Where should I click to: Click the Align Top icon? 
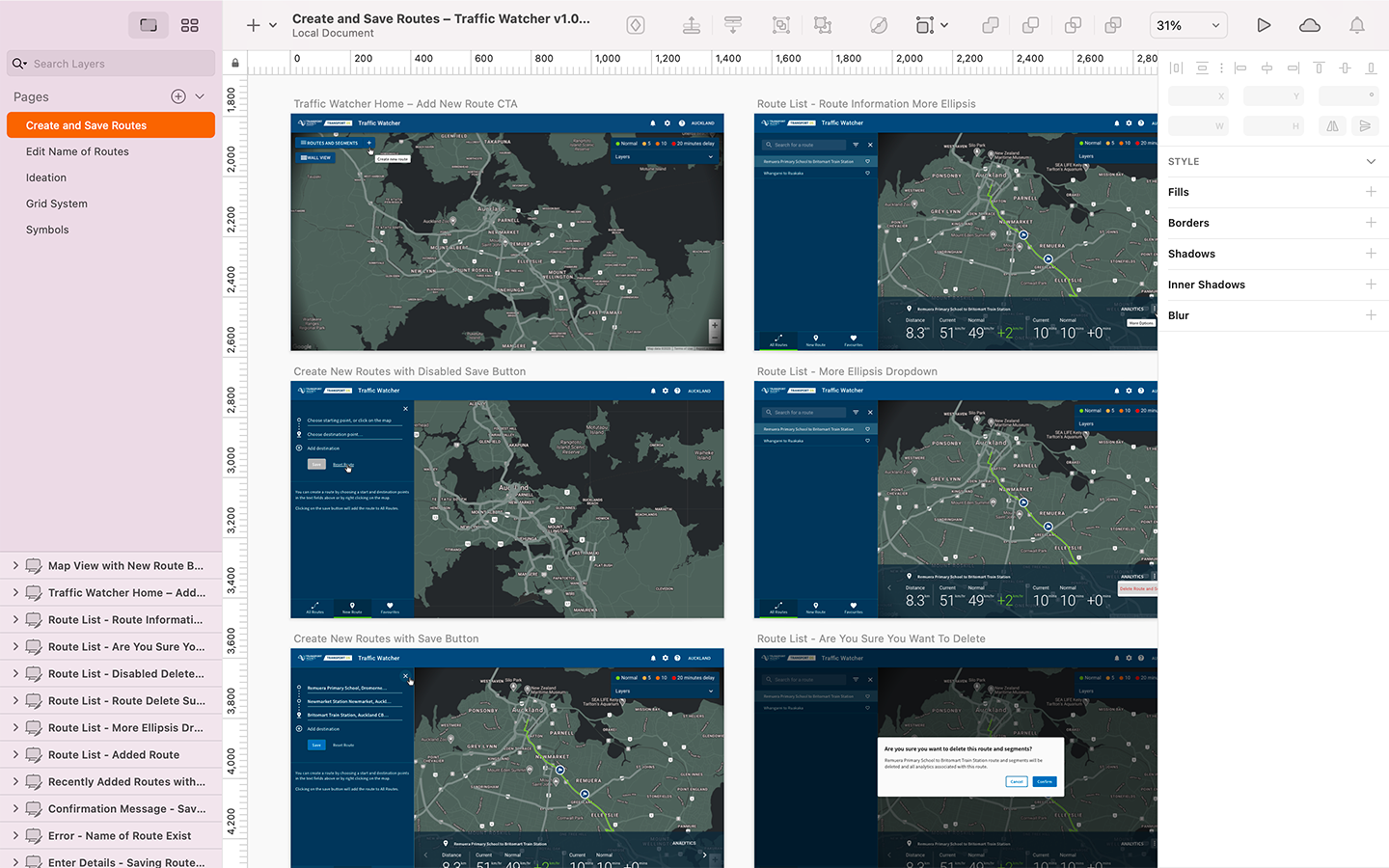tap(1319, 68)
